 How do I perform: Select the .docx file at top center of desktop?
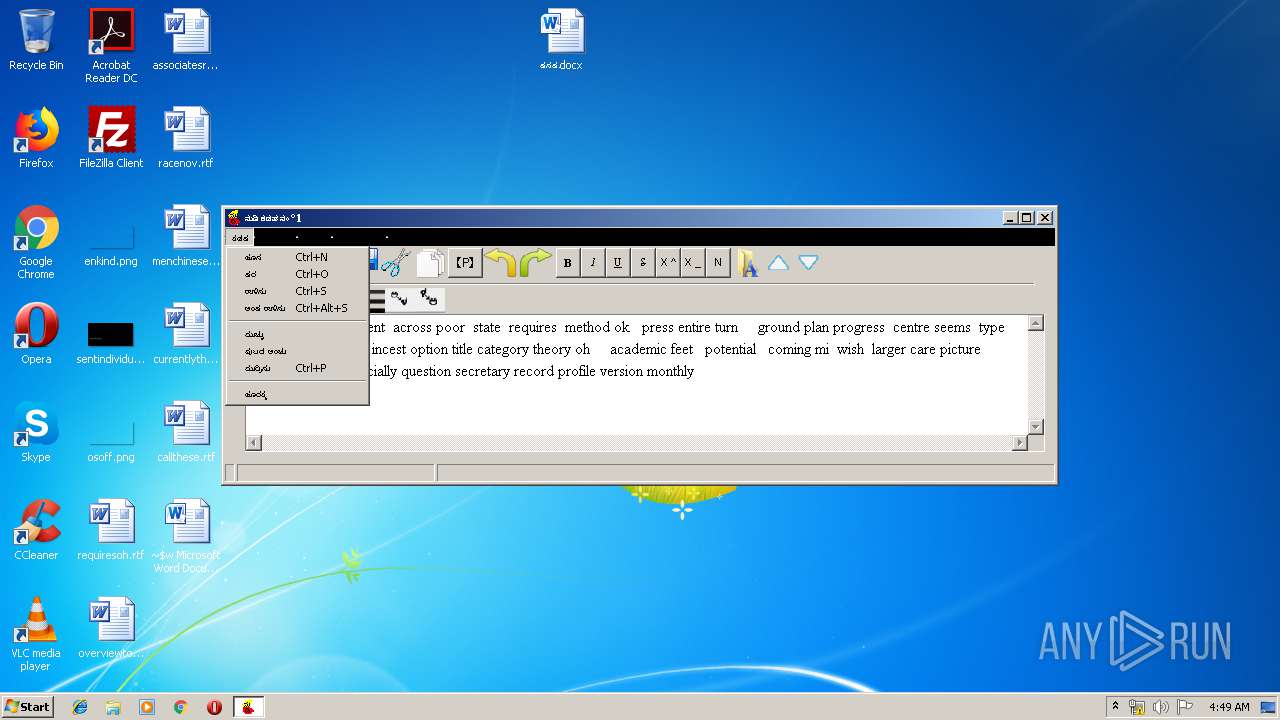pos(562,40)
